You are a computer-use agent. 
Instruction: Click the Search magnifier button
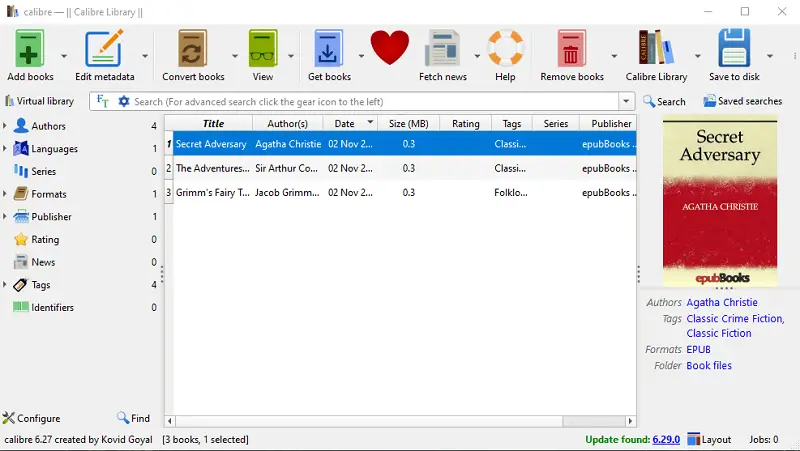pyautogui.click(x=664, y=102)
